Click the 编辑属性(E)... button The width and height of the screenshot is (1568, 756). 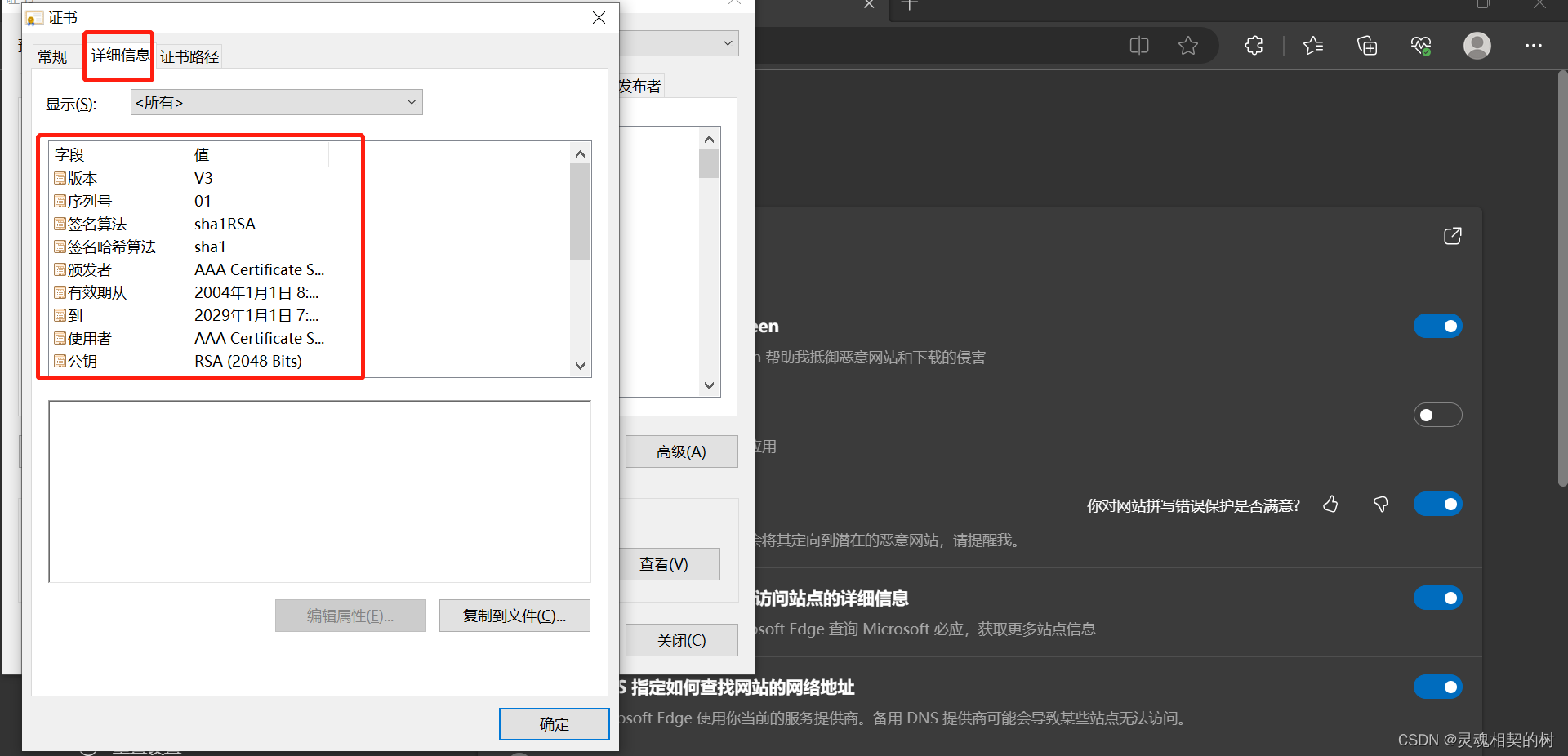[x=350, y=616]
